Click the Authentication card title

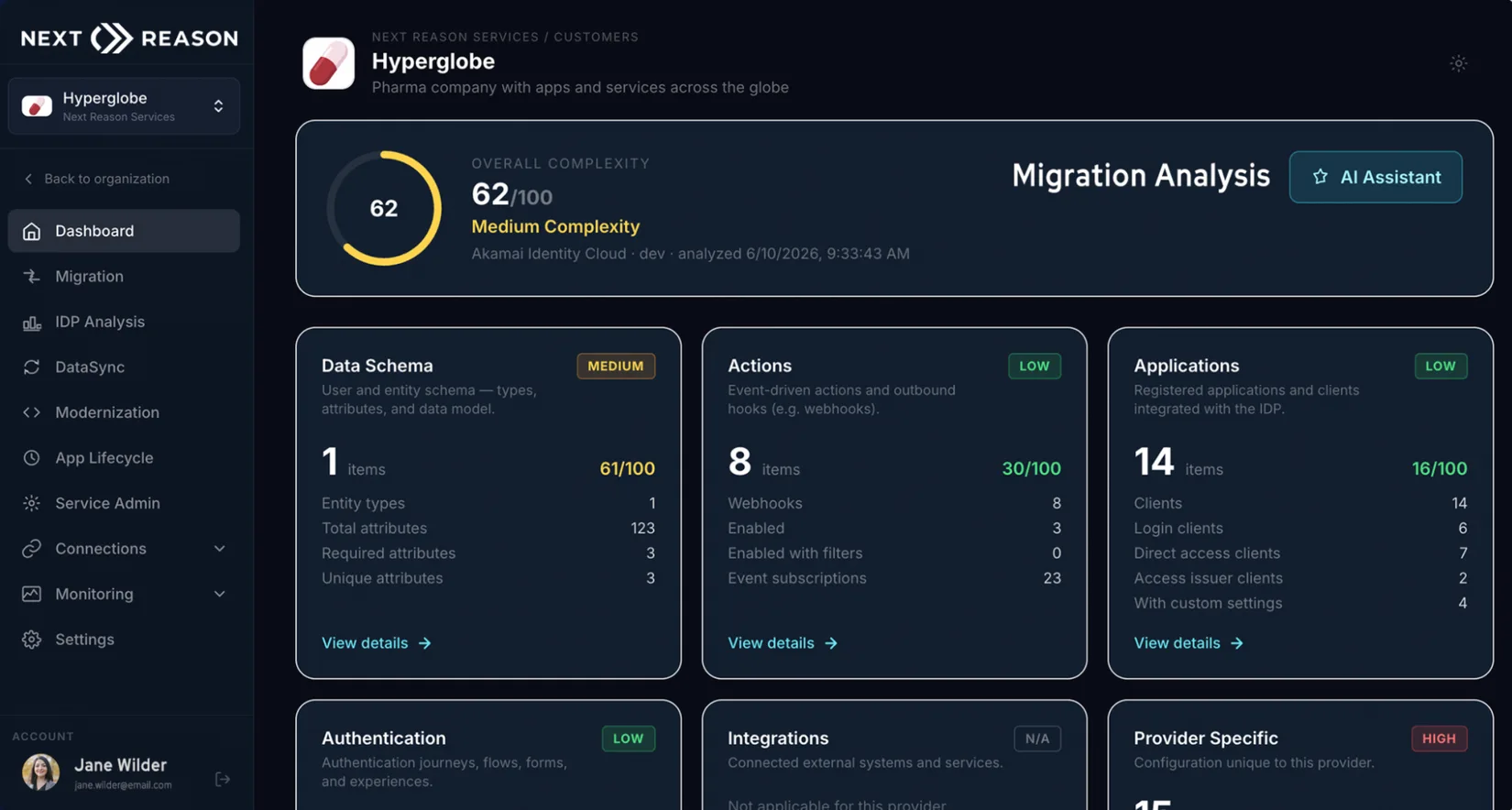[x=384, y=738]
